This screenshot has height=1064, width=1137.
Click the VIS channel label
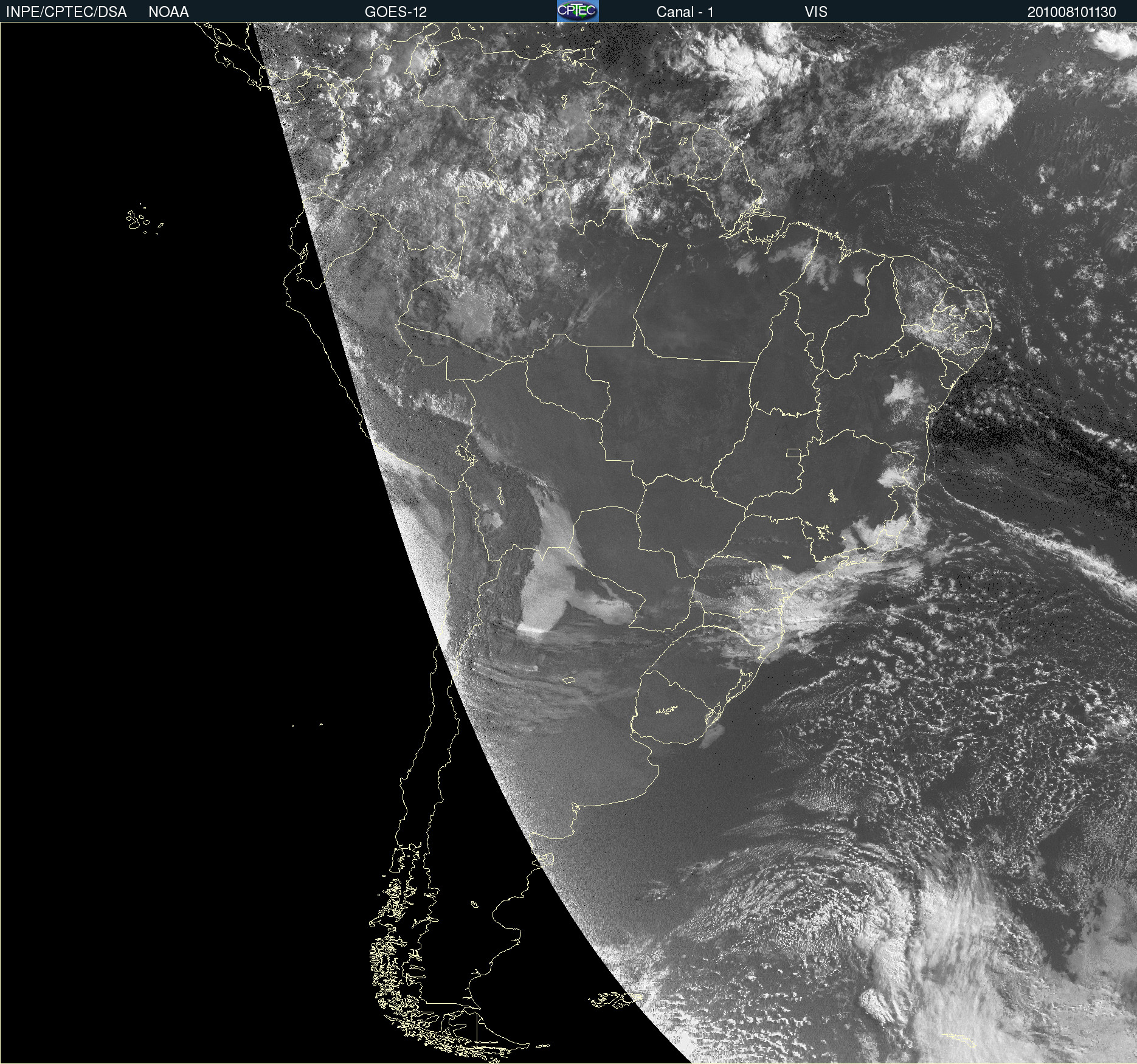[816, 12]
